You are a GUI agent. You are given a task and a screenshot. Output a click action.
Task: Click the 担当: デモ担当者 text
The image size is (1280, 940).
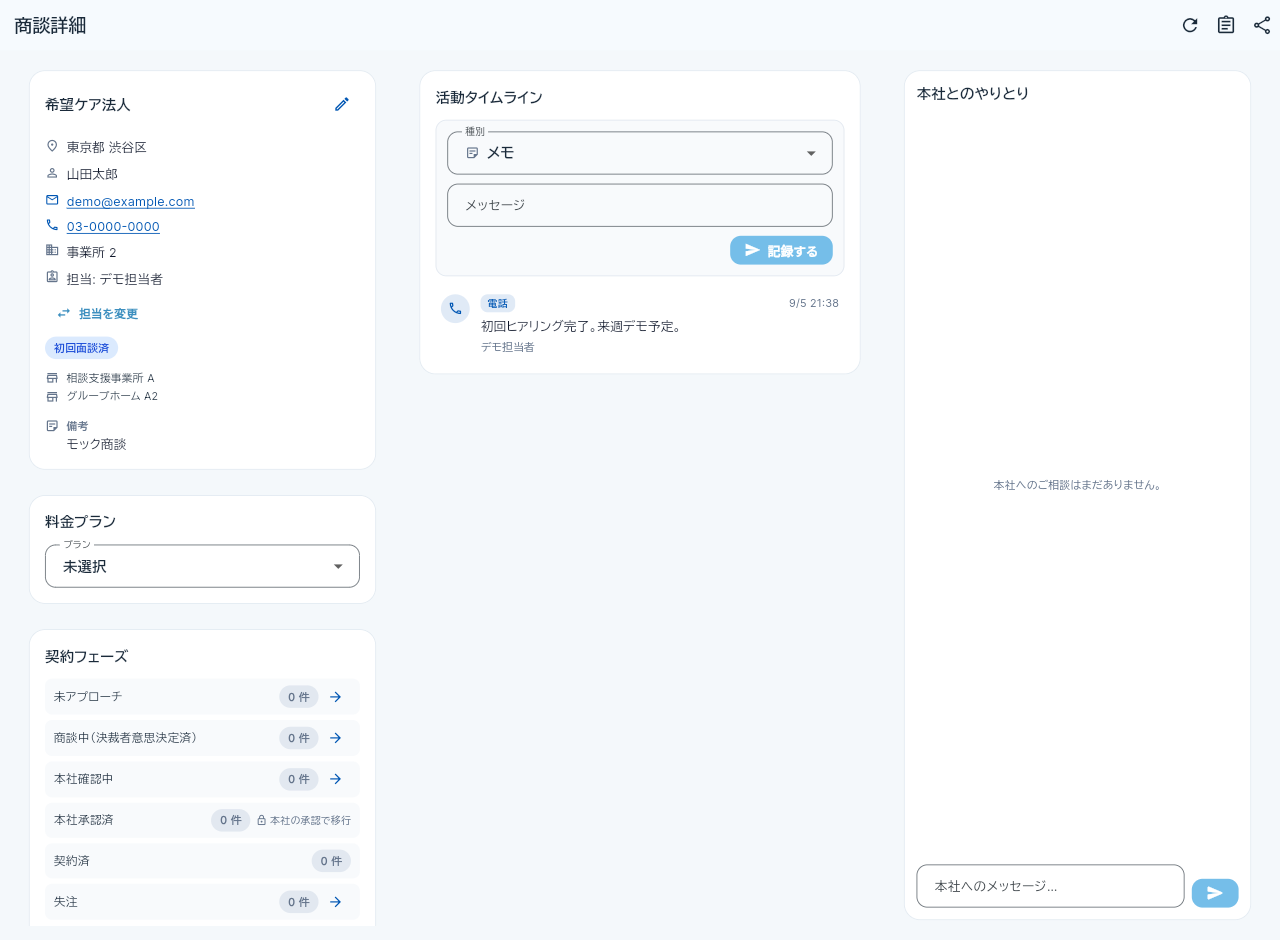(115, 279)
